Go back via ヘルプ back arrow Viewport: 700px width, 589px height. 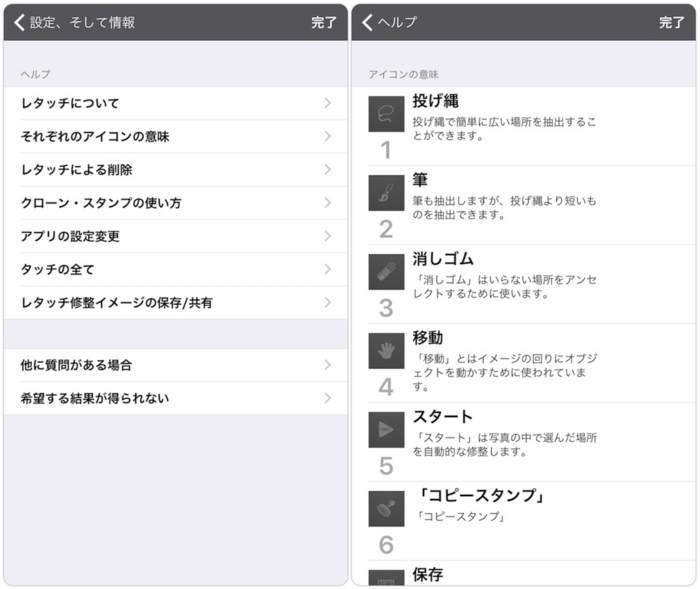tap(367, 22)
